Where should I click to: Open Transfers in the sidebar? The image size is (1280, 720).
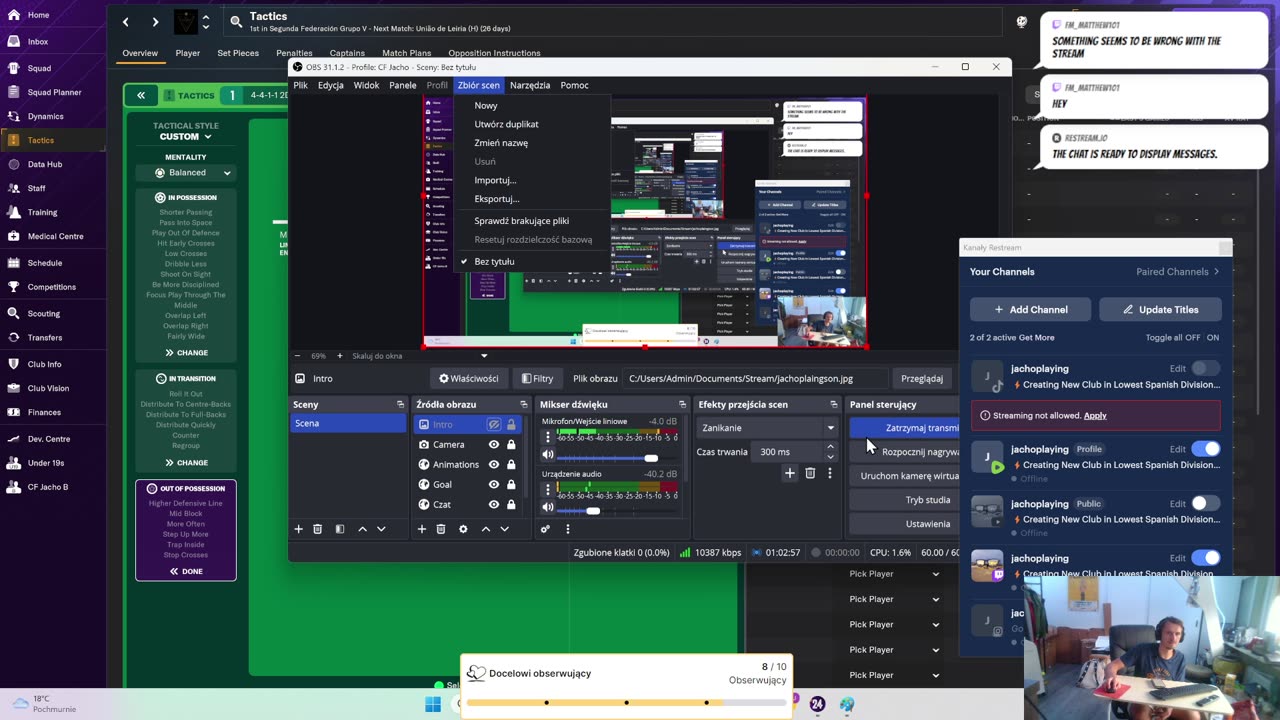(x=45, y=337)
